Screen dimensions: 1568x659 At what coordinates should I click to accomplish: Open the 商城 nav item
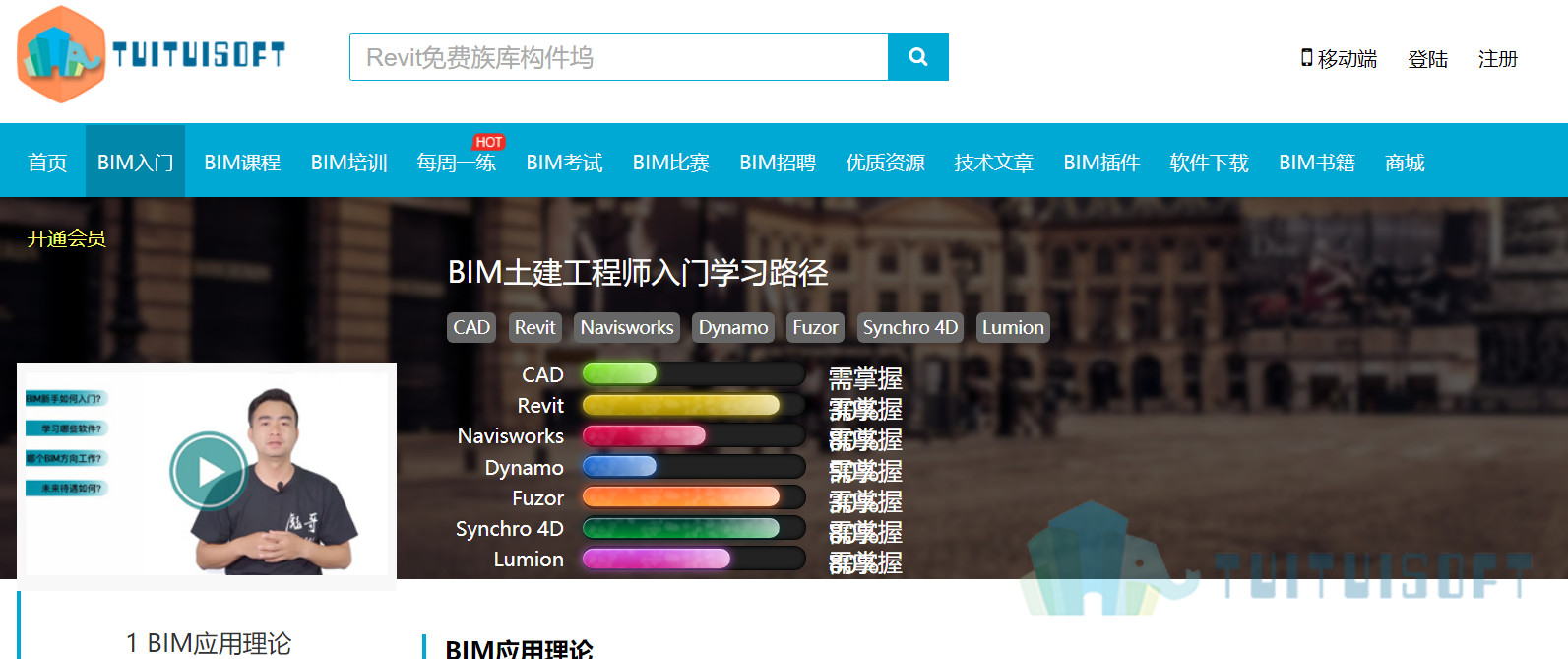pos(1405,162)
